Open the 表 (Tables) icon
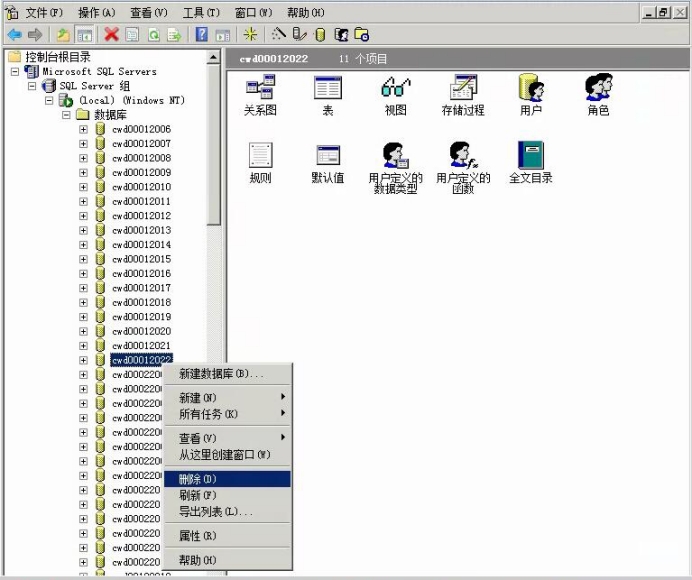 [327, 89]
